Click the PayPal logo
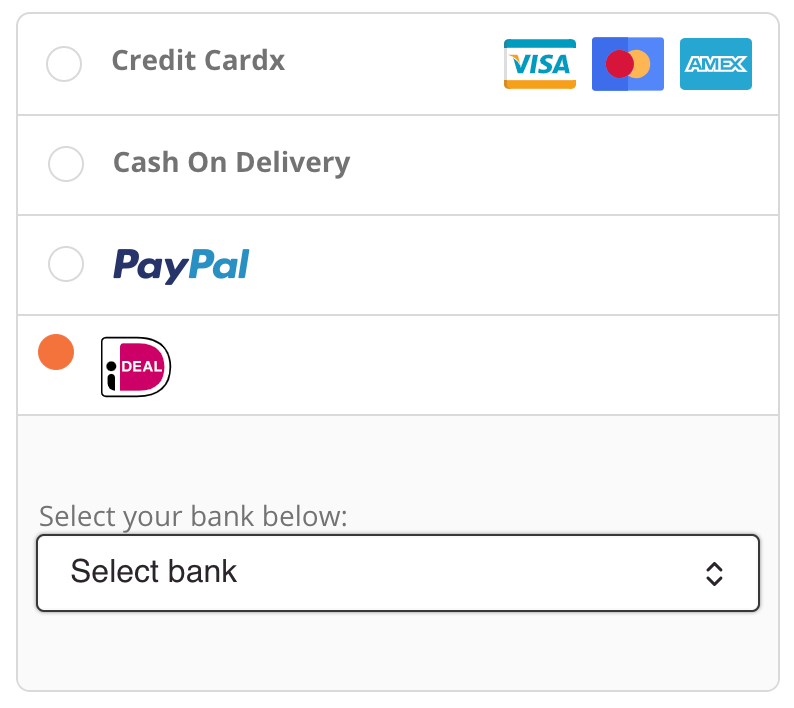The image size is (794, 708). (x=181, y=265)
